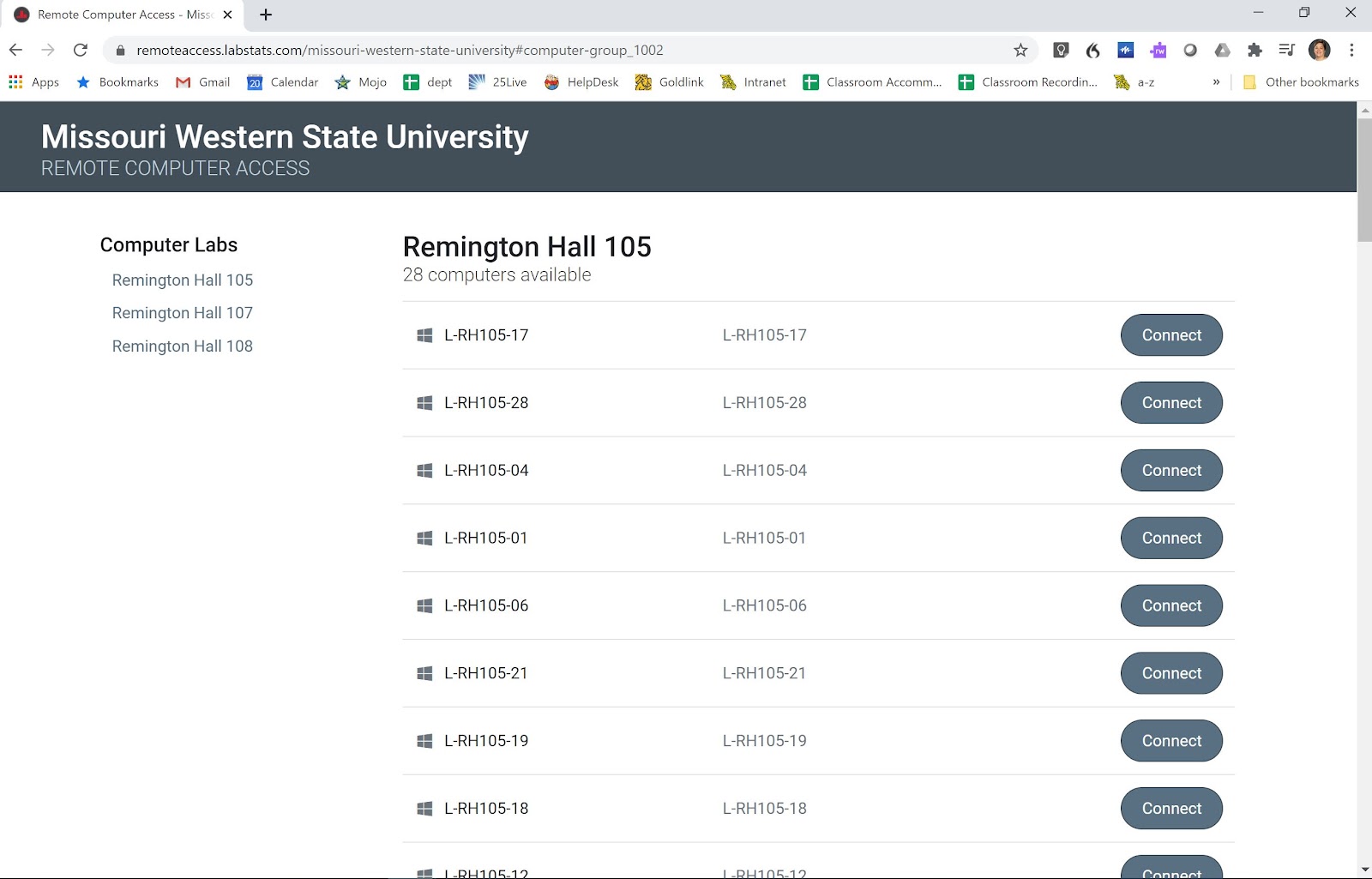Viewport: 1372px width, 879px height.
Task: Open the Gmail bookmark
Action: click(202, 82)
